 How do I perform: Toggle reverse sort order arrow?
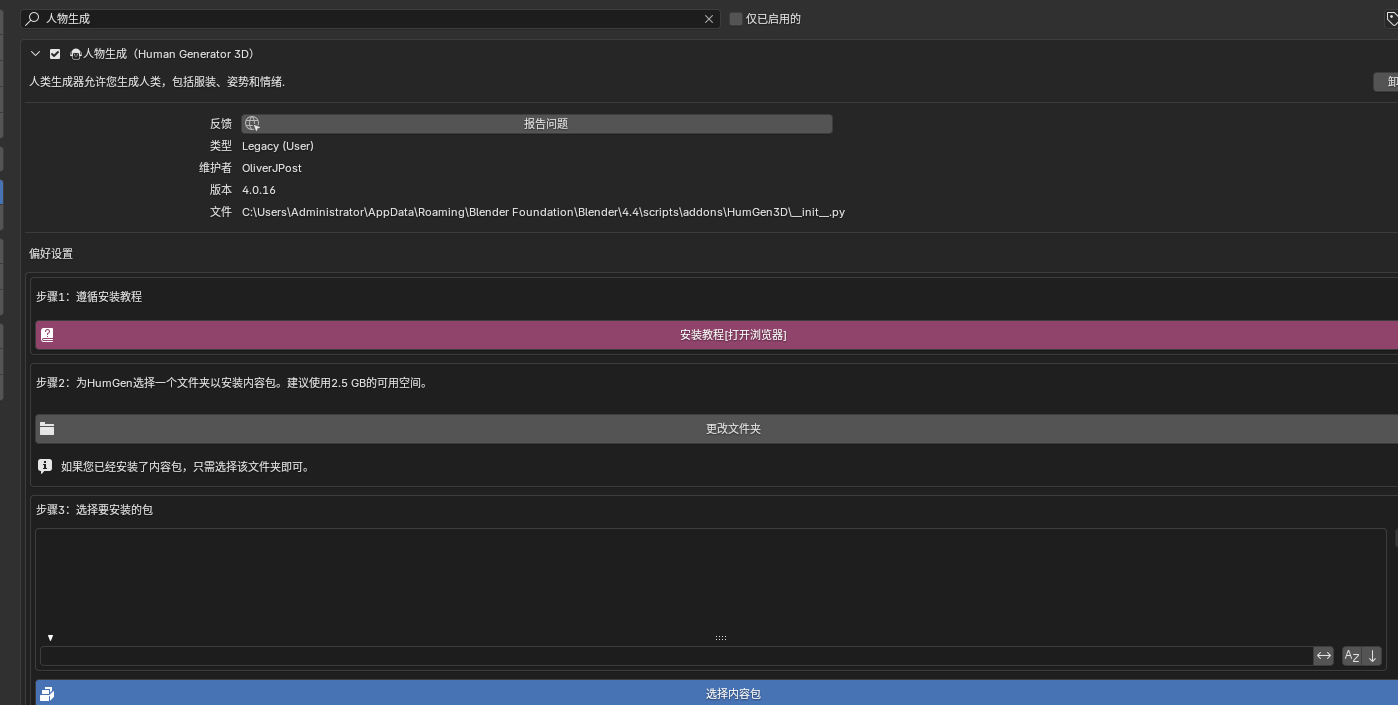(1372, 656)
